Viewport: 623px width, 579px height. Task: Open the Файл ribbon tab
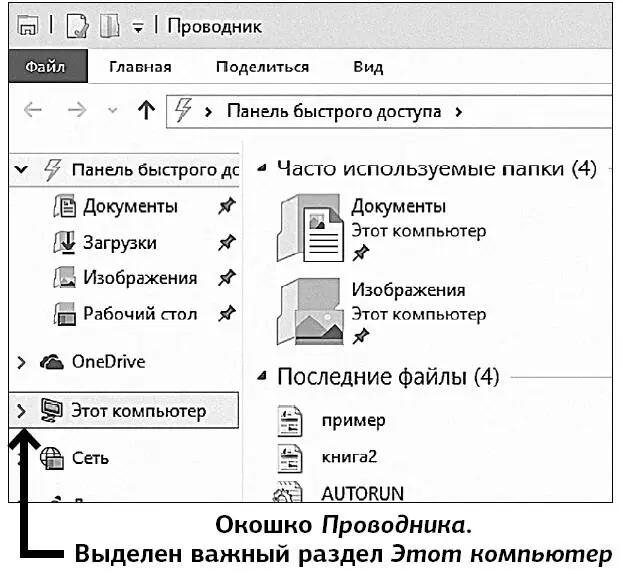(48, 66)
